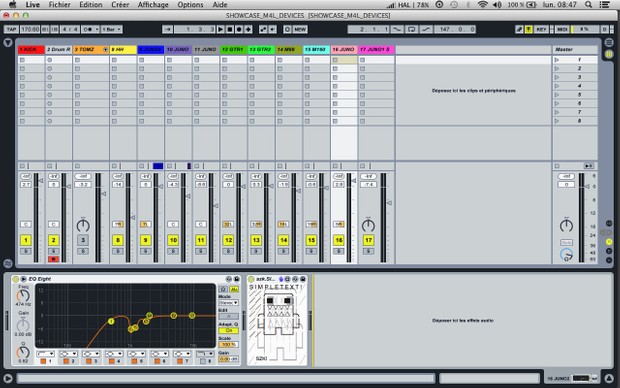Open the quantization 1 Bar dropdown
The image size is (620, 388).
(112, 29)
